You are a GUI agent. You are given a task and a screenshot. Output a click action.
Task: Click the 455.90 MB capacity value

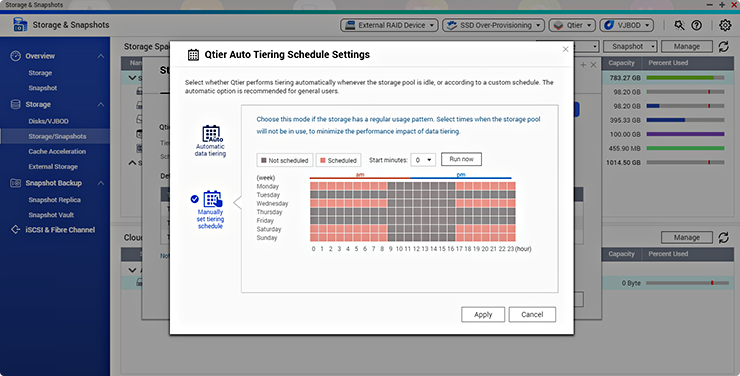(624, 148)
